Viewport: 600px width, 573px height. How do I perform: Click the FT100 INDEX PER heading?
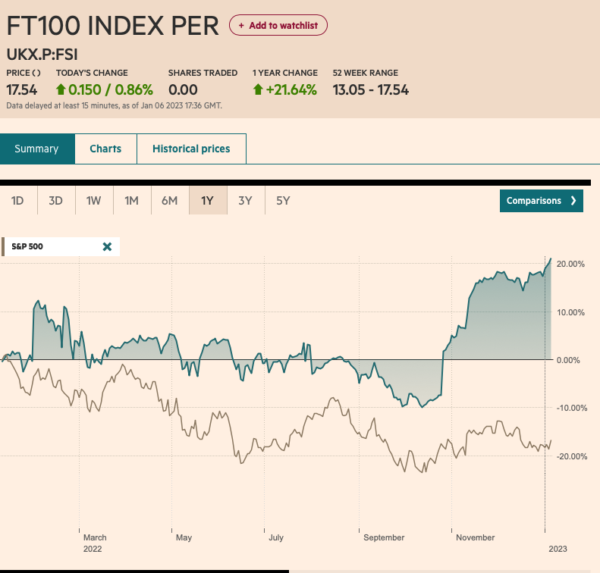(x=112, y=26)
